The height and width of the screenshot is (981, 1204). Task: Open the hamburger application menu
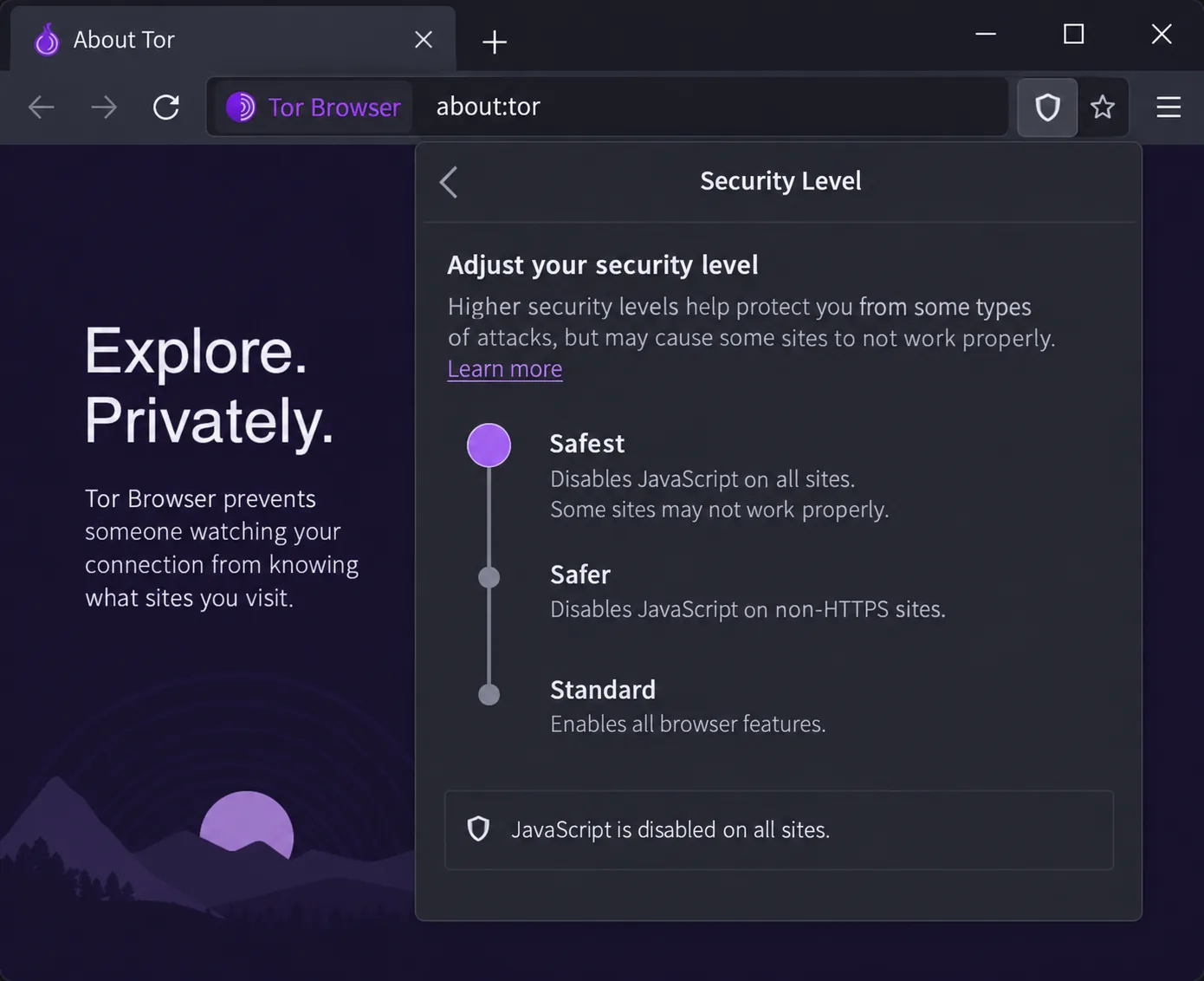1168,107
